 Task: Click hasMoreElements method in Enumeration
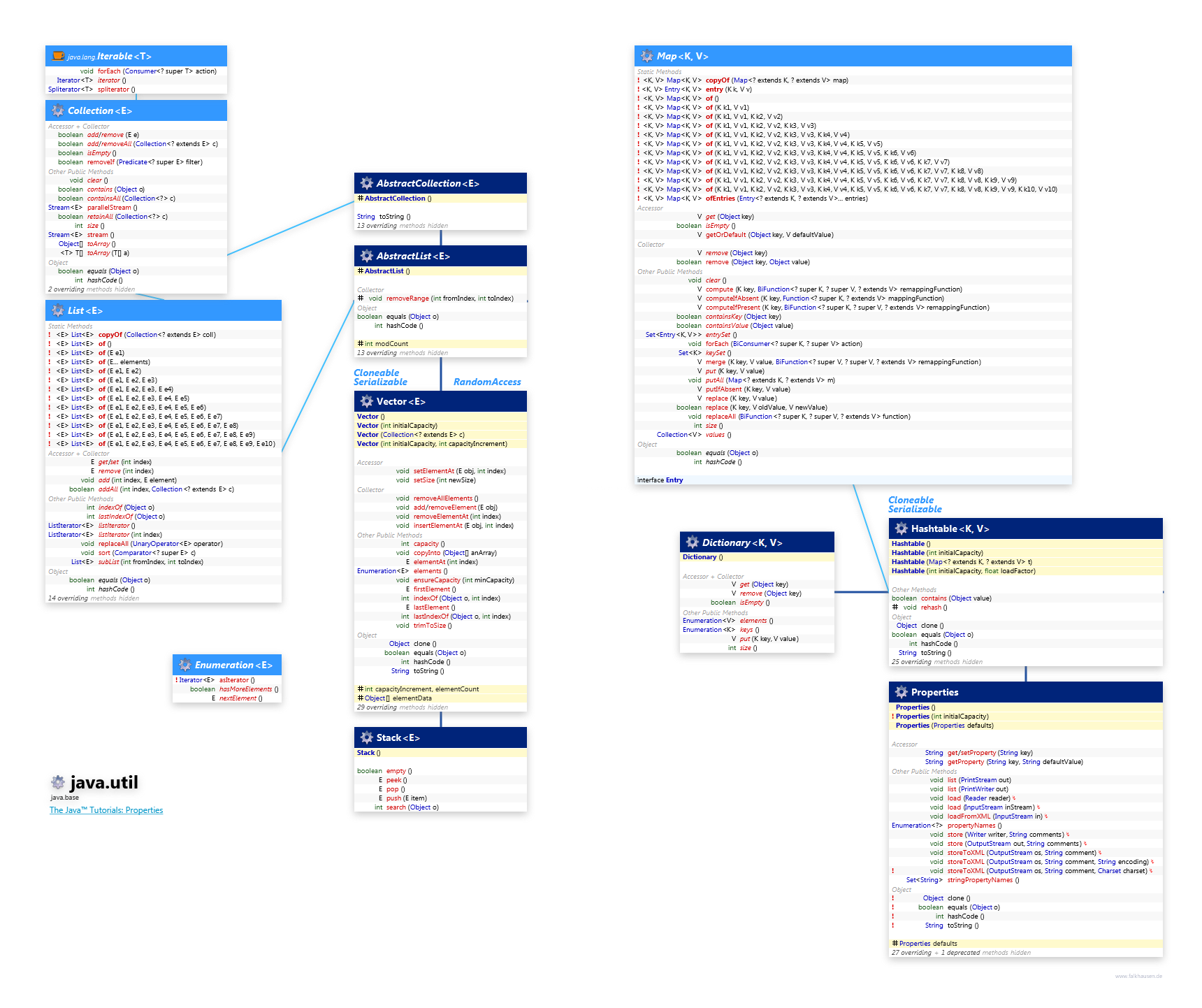click(x=245, y=689)
